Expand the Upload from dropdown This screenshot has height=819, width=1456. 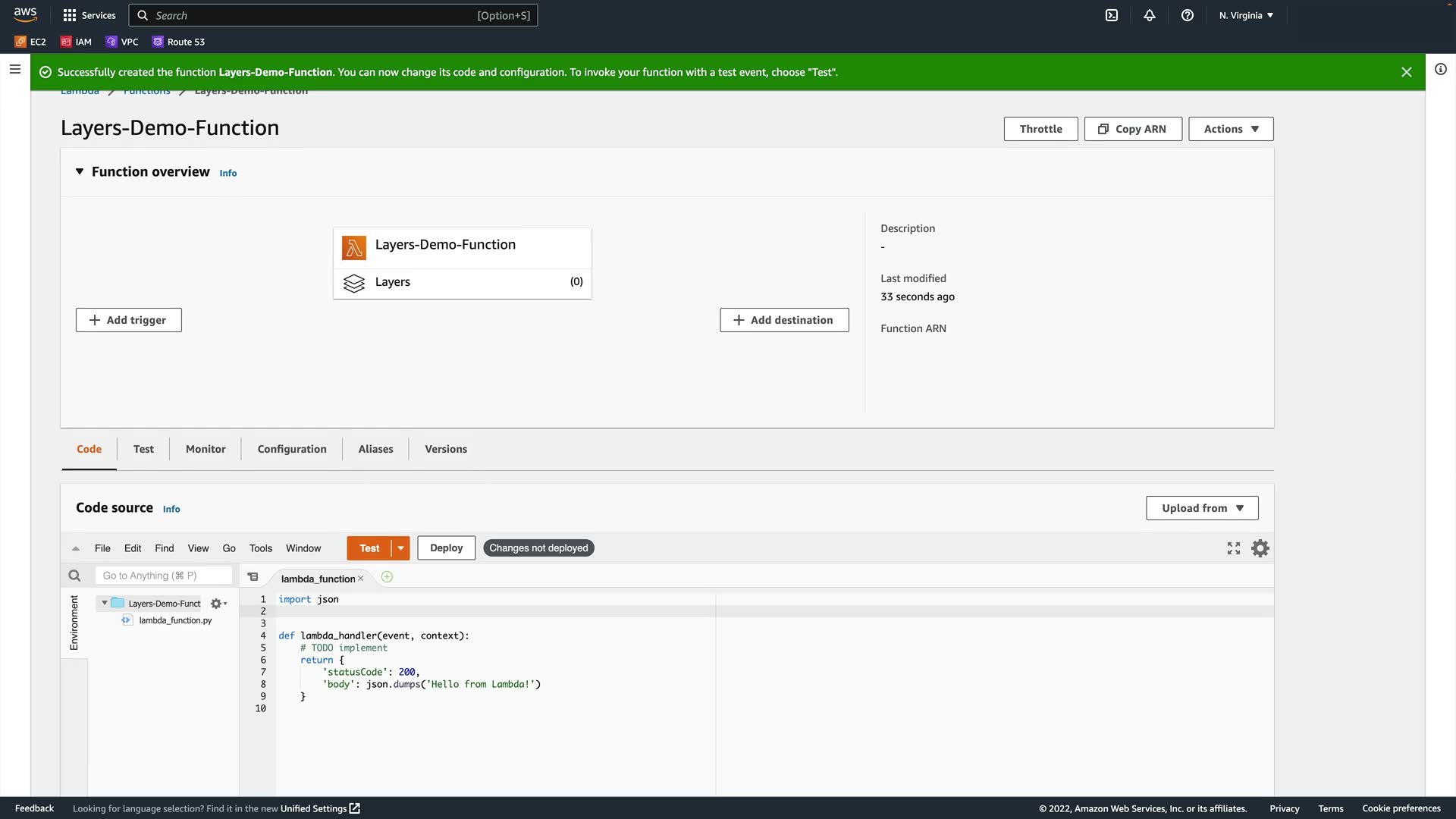tap(1202, 508)
